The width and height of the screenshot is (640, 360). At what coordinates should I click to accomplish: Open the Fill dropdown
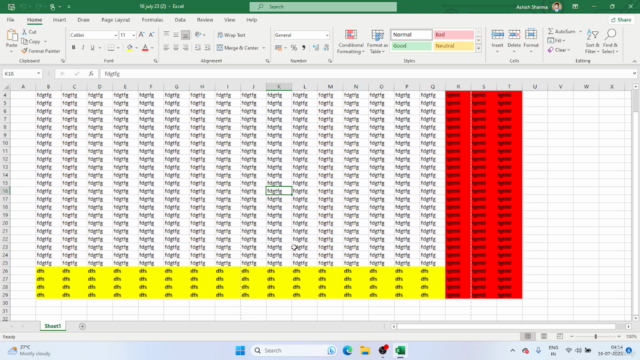pos(557,40)
